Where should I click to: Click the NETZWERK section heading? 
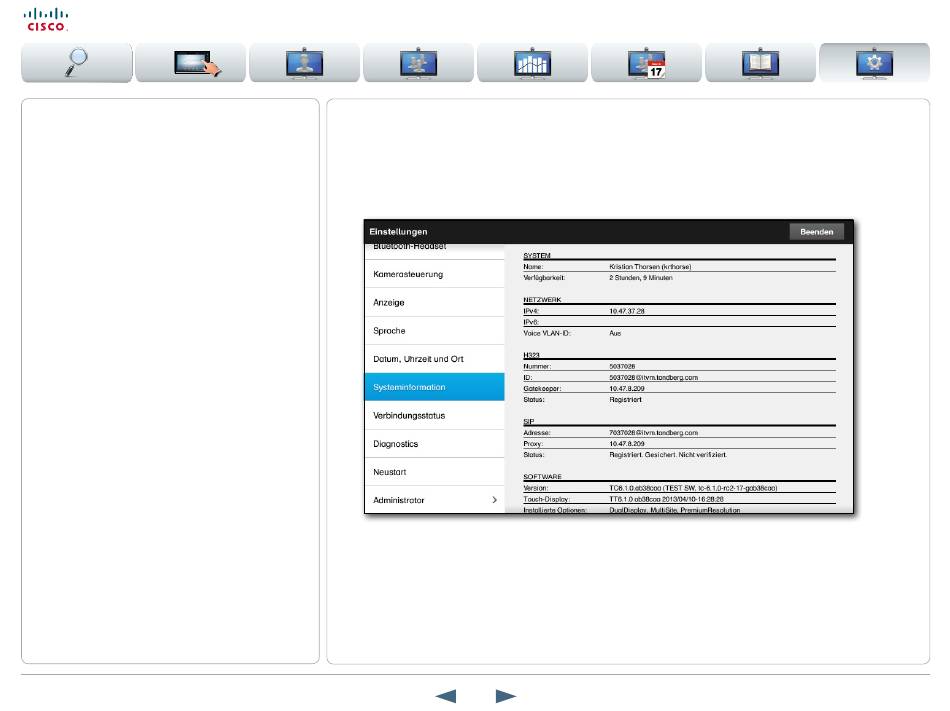[x=542, y=300]
